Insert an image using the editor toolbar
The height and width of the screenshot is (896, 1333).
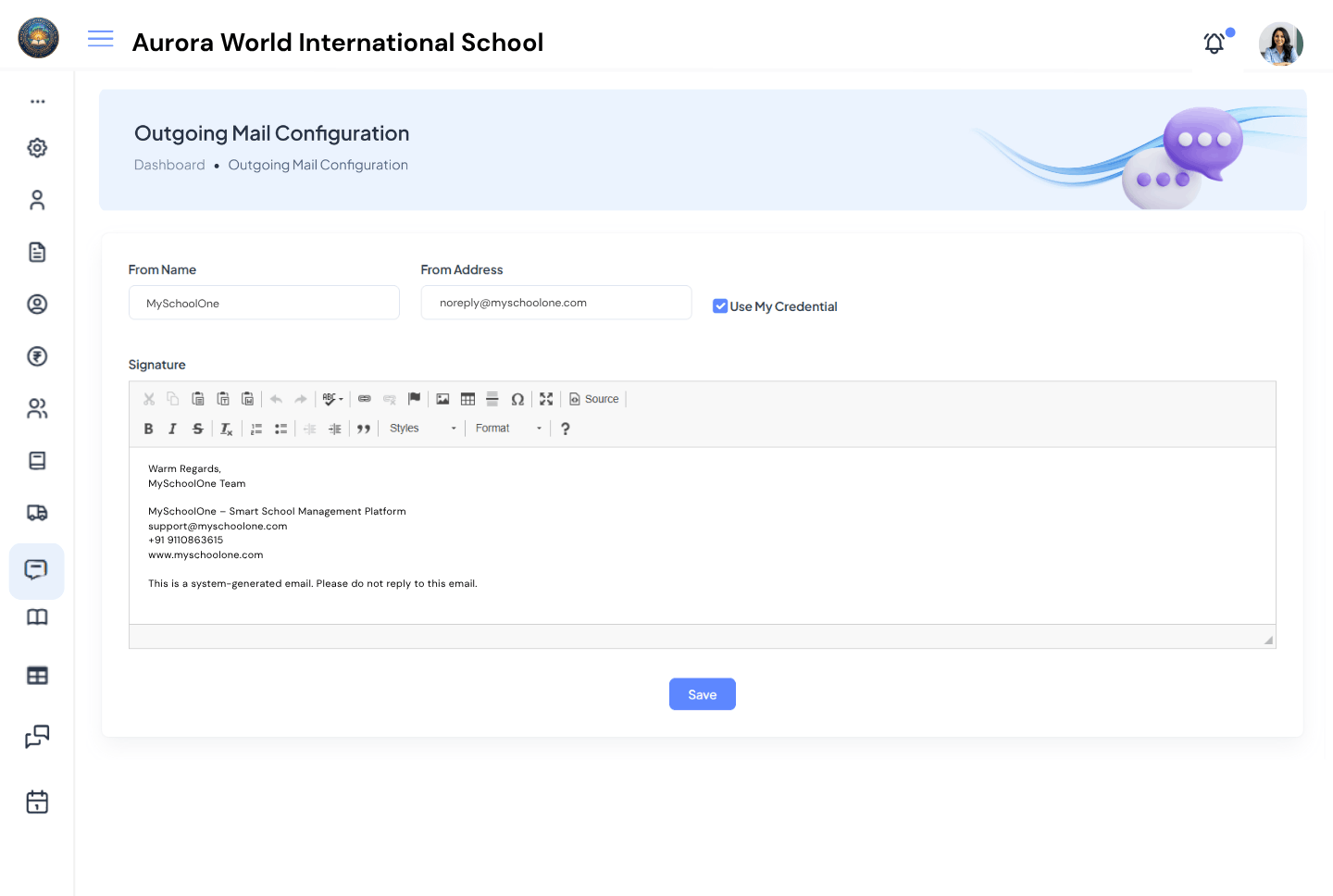pyautogui.click(x=442, y=398)
